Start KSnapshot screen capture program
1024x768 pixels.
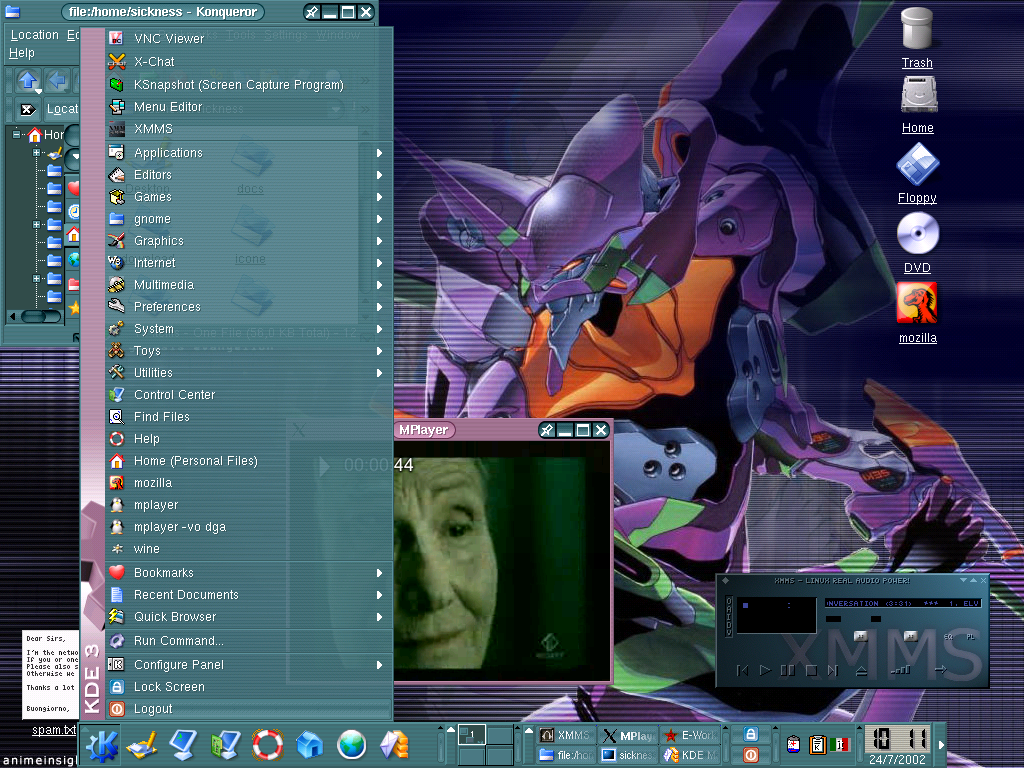248,84
